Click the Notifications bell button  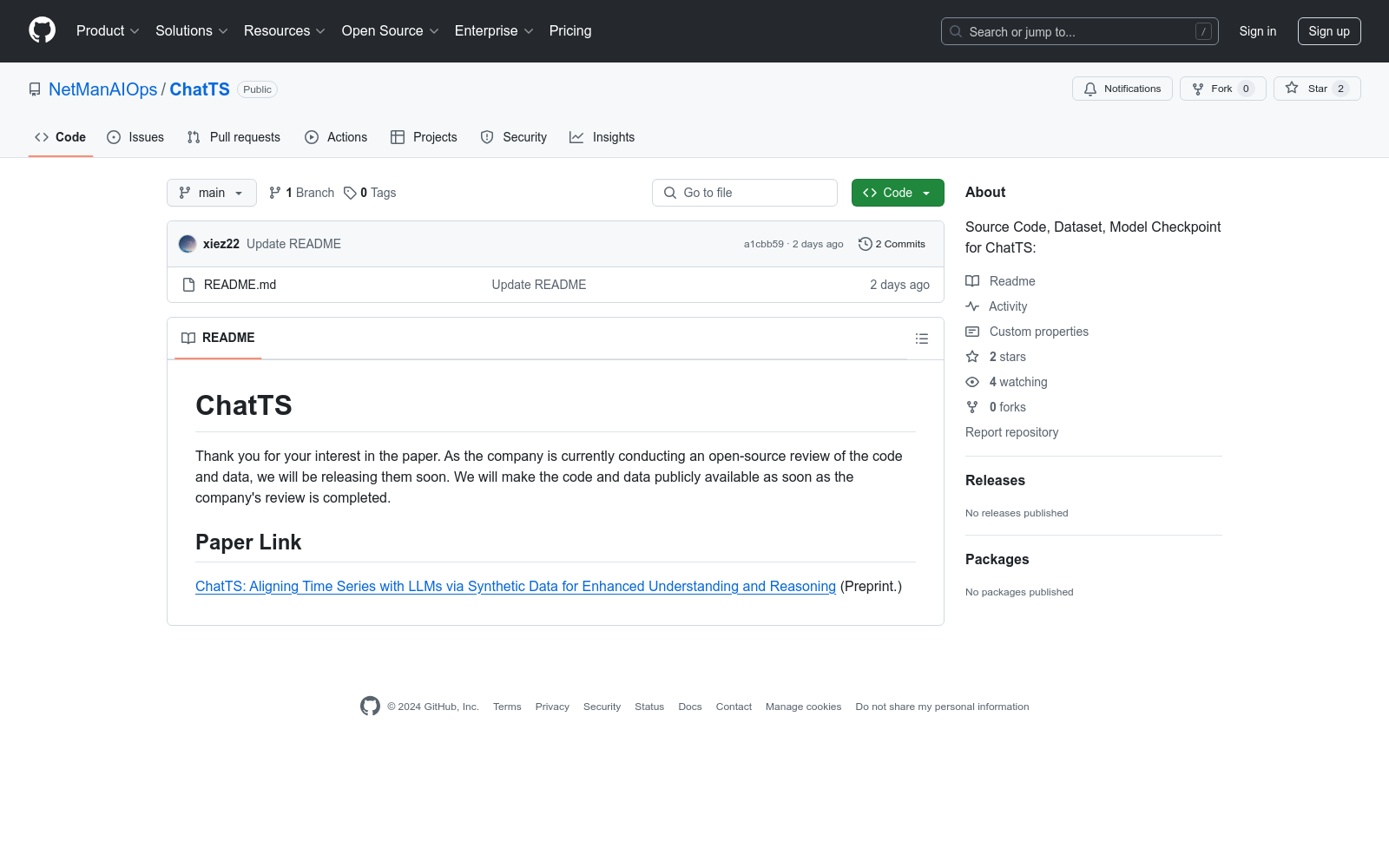1122,89
